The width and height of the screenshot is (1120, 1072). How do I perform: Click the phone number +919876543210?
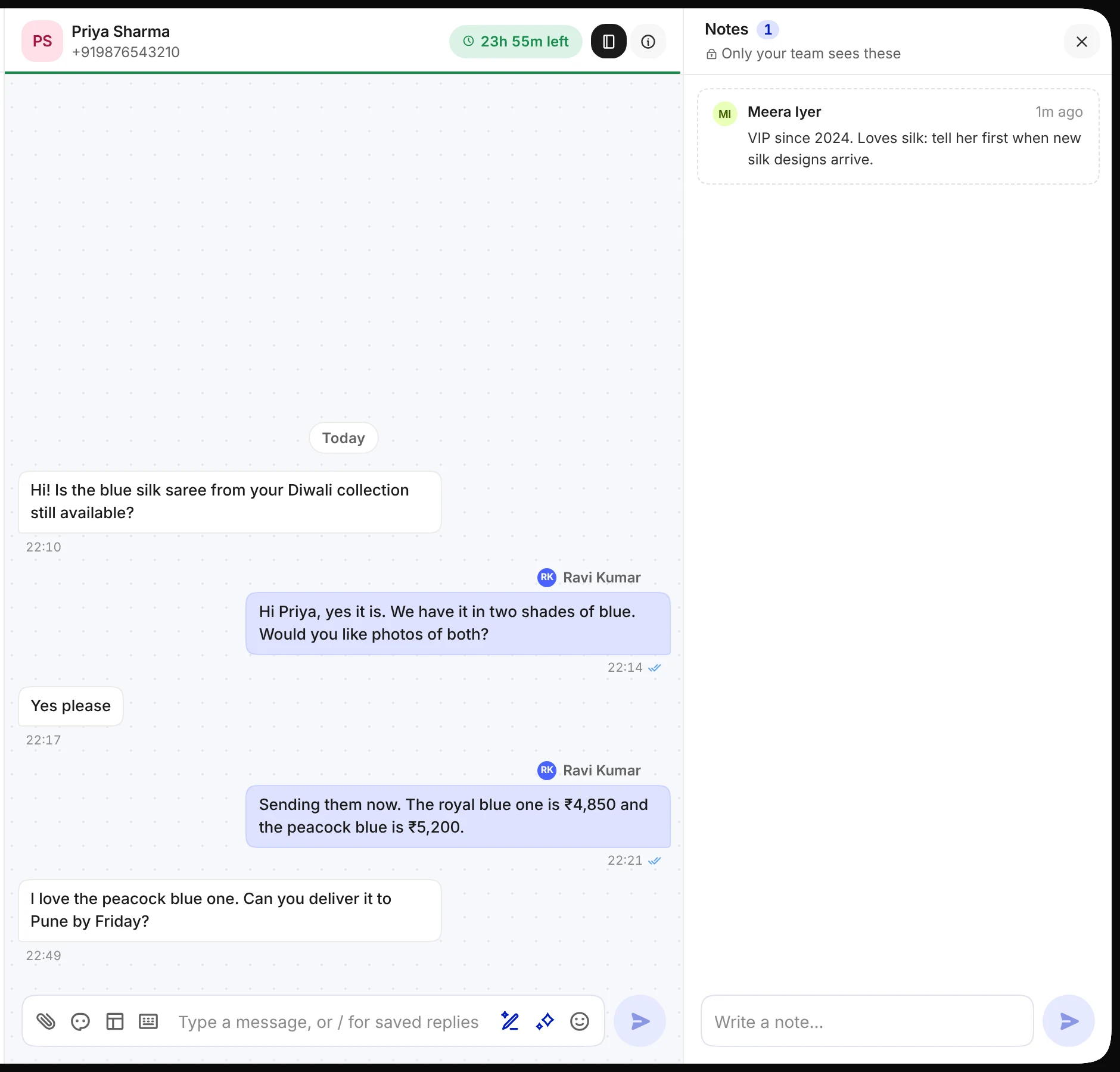126,52
